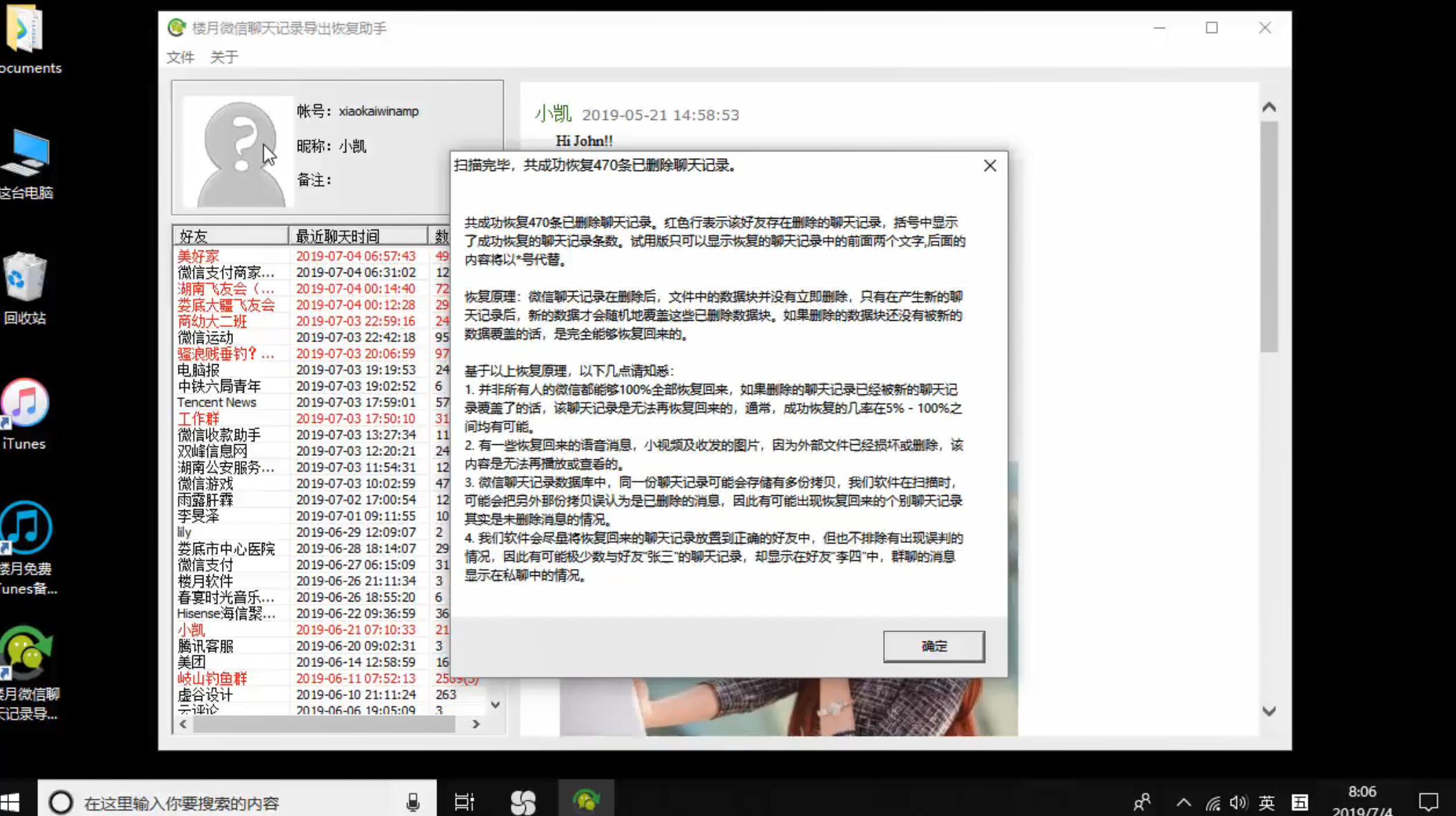The image size is (1456, 816).
Task: Click the chat panel scroll down arrow
Action: tap(1268, 711)
